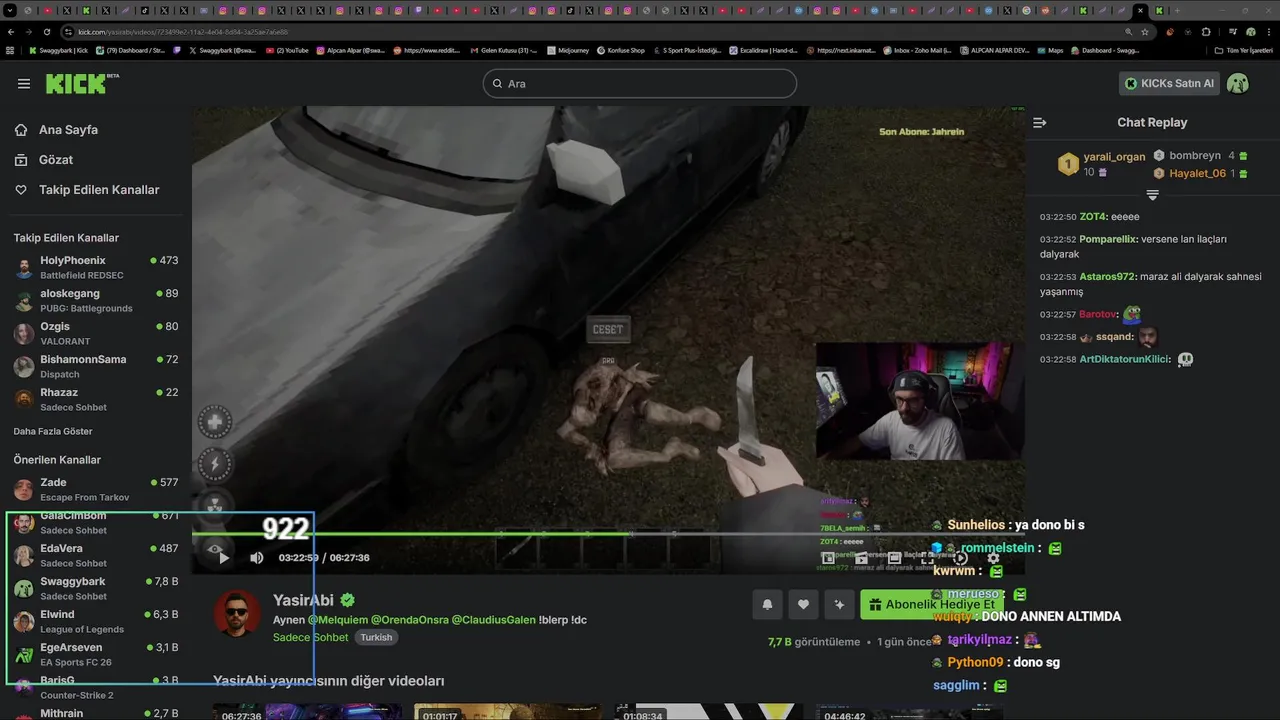This screenshot has width=1280, height=720.
Task: Click the Ana Sayfa home icon
Action: pos(21,130)
